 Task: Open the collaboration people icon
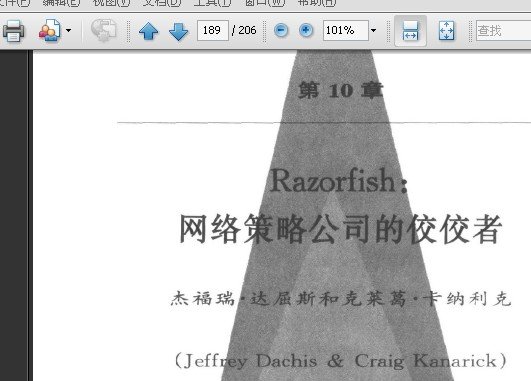tap(49, 31)
